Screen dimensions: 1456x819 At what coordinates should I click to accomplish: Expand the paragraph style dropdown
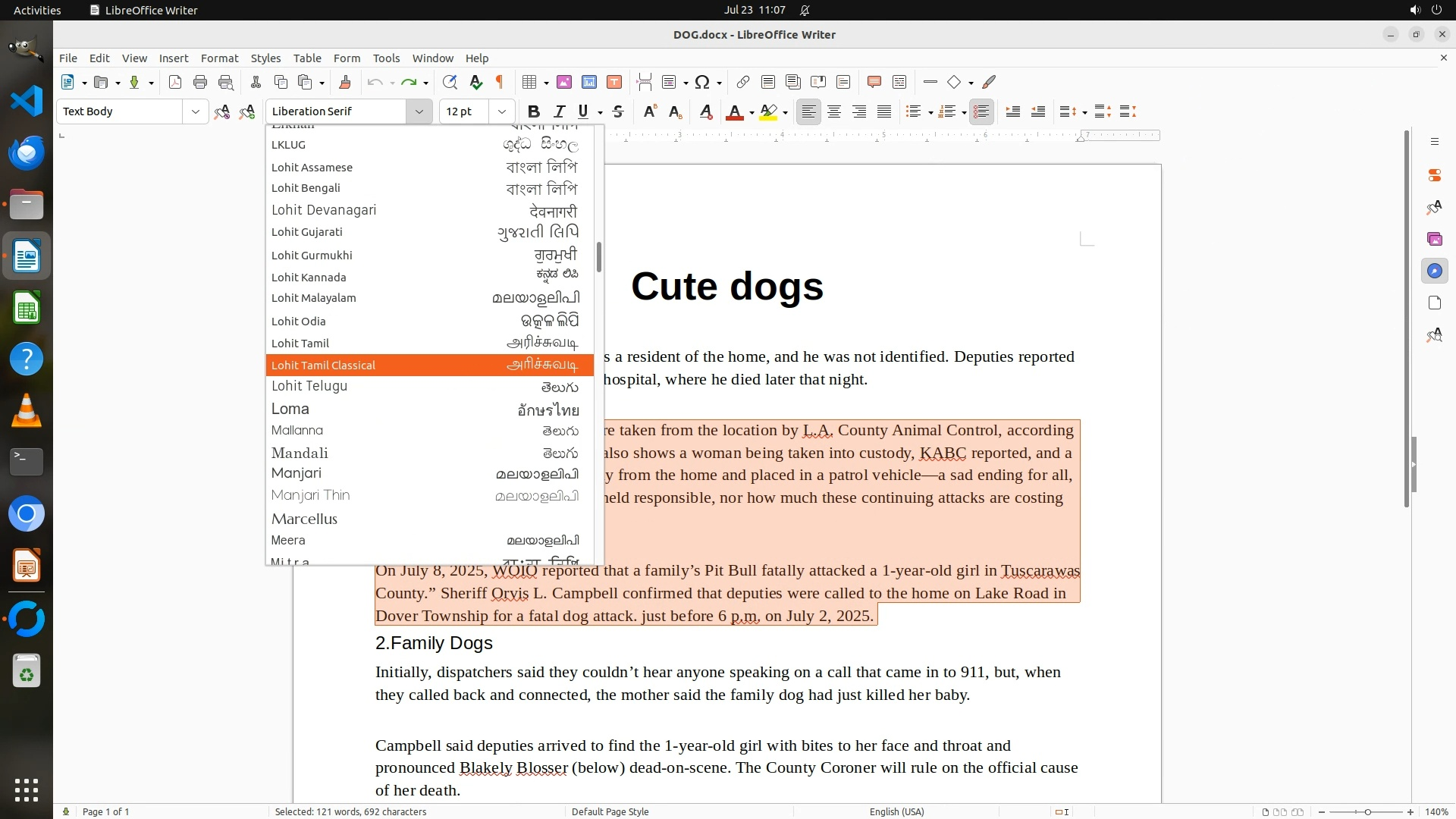click(195, 112)
